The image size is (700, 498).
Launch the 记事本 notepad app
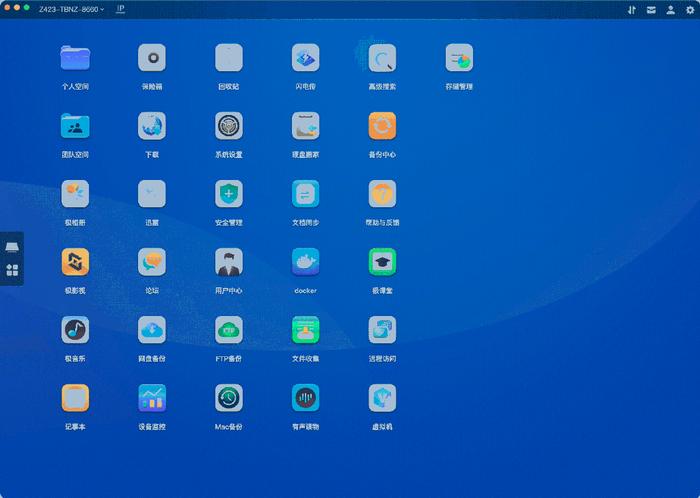coord(75,398)
